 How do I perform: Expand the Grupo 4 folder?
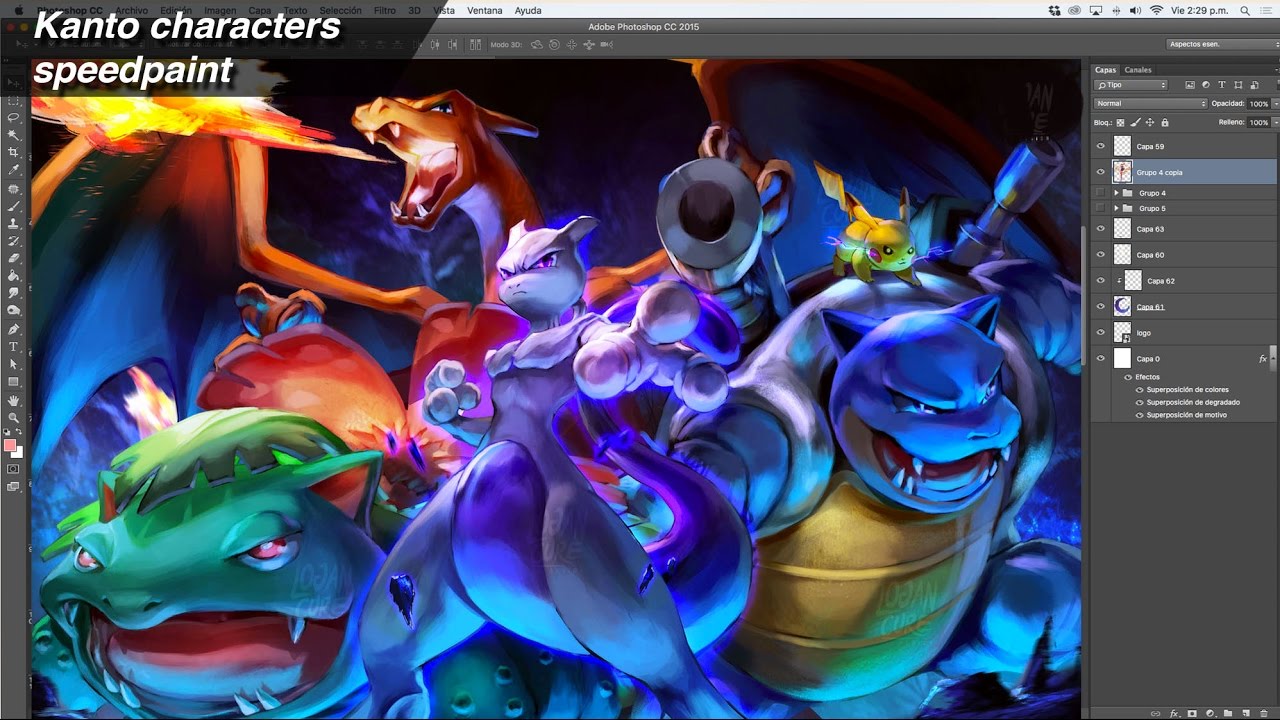1116,193
